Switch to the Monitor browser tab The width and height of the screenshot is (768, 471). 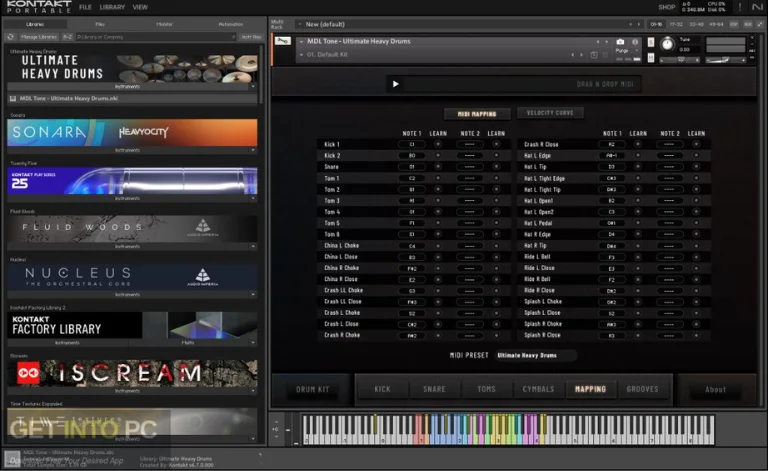tap(165, 24)
